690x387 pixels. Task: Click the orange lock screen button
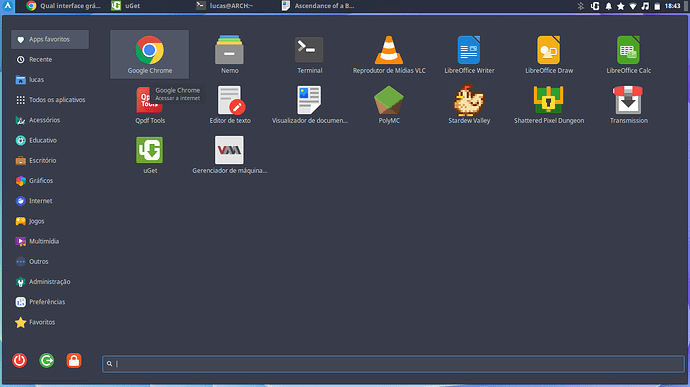coord(74,361)
